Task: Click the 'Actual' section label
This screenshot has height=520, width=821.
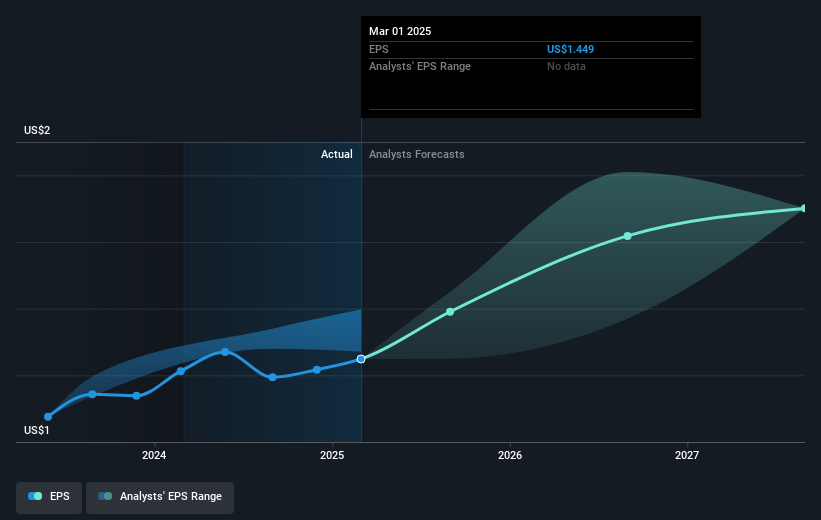Action: 337,154
